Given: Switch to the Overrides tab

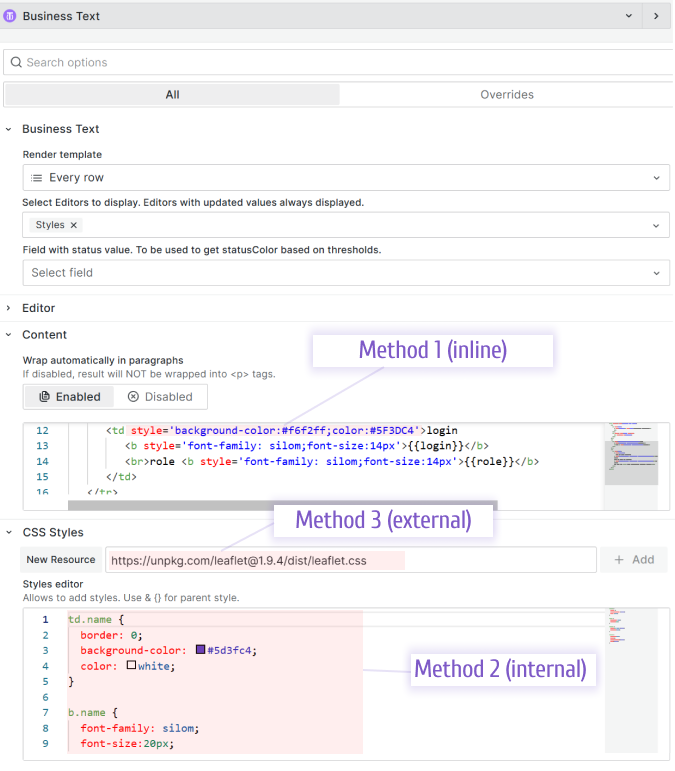Looking at the screenshot, I should tap(507, 95).
